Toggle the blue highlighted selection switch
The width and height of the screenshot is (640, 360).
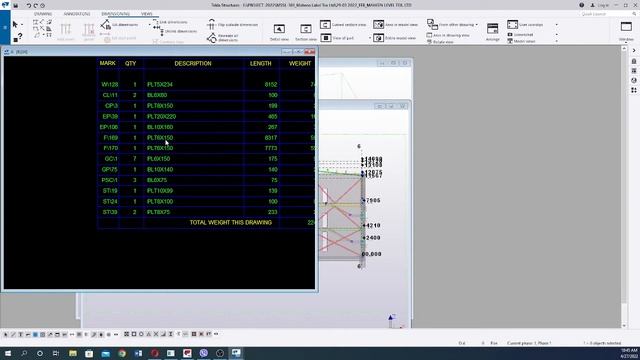(x=35, y=334)
